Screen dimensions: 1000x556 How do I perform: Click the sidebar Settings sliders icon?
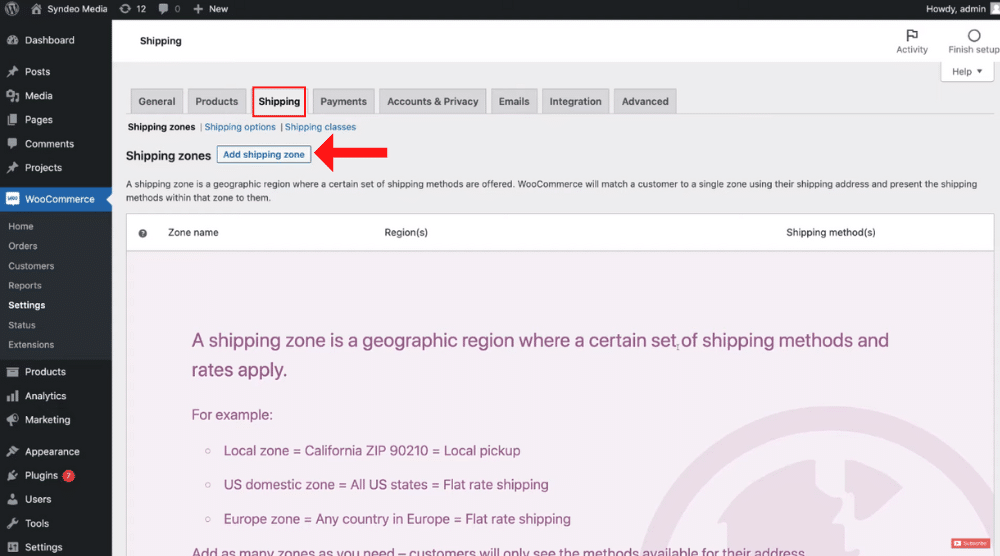[12, 547]
